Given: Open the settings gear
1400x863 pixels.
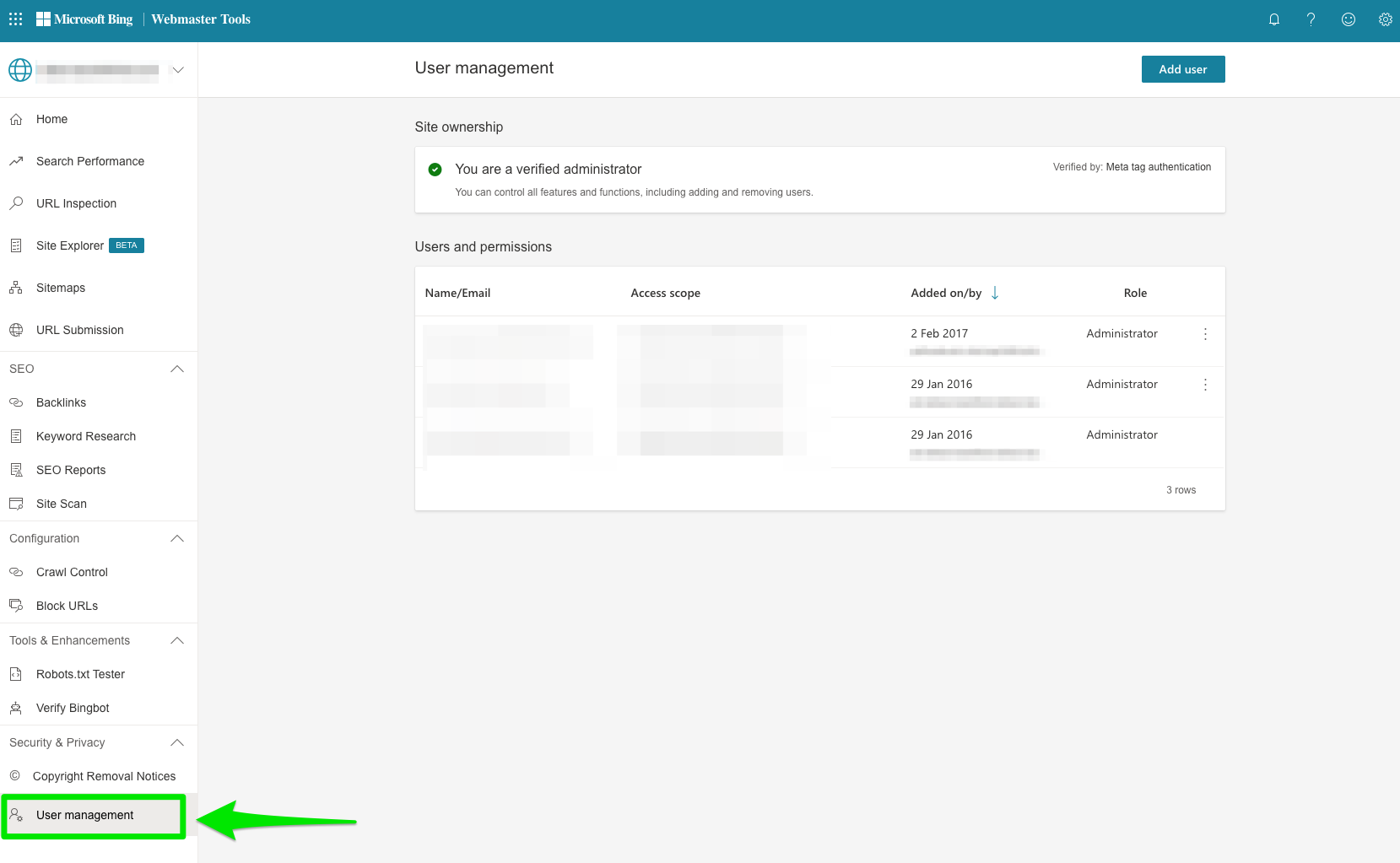Looking at the screenshot, I should pos(1385,19).
